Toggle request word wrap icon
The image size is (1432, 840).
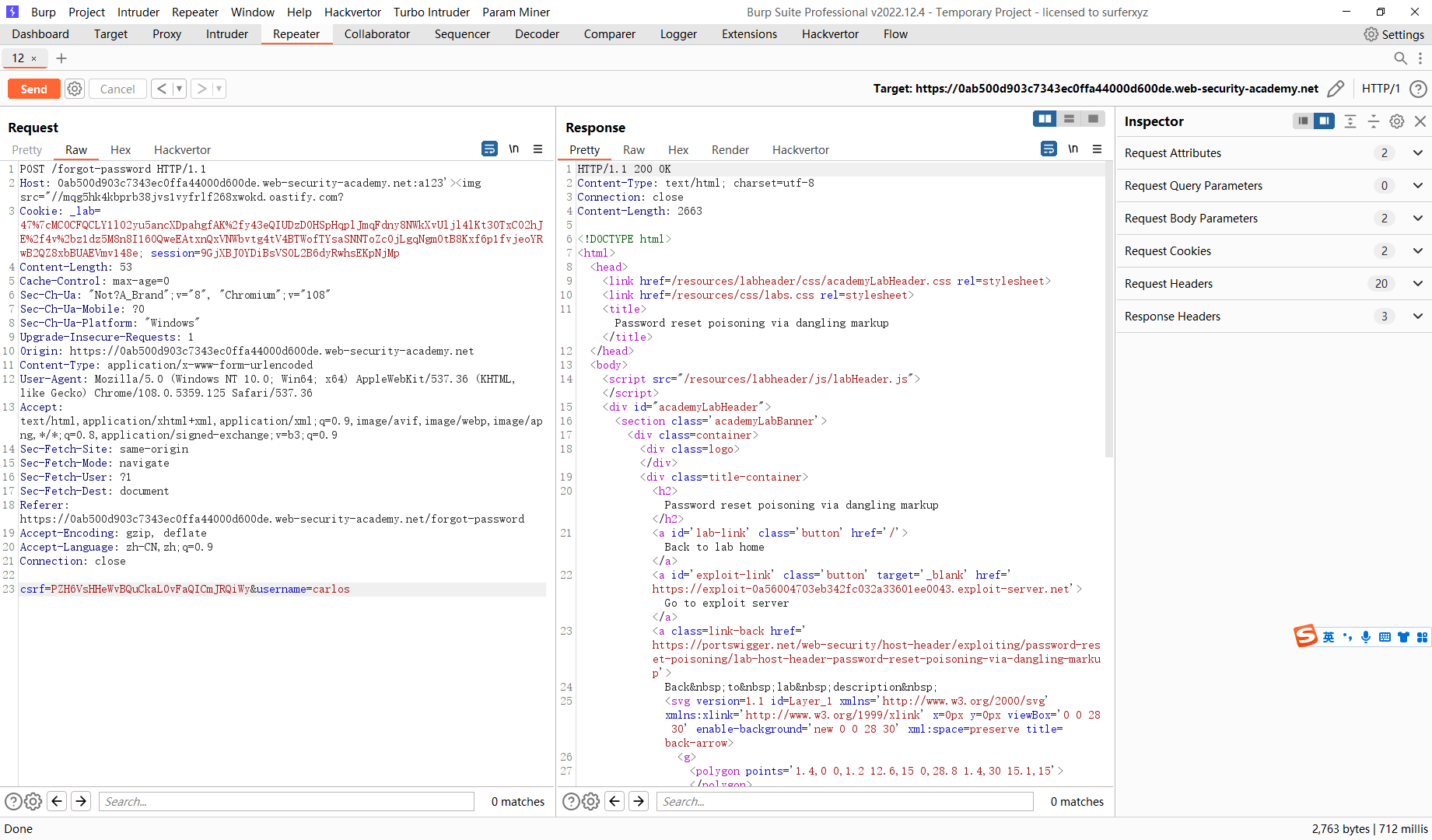(x=489, y=149)
